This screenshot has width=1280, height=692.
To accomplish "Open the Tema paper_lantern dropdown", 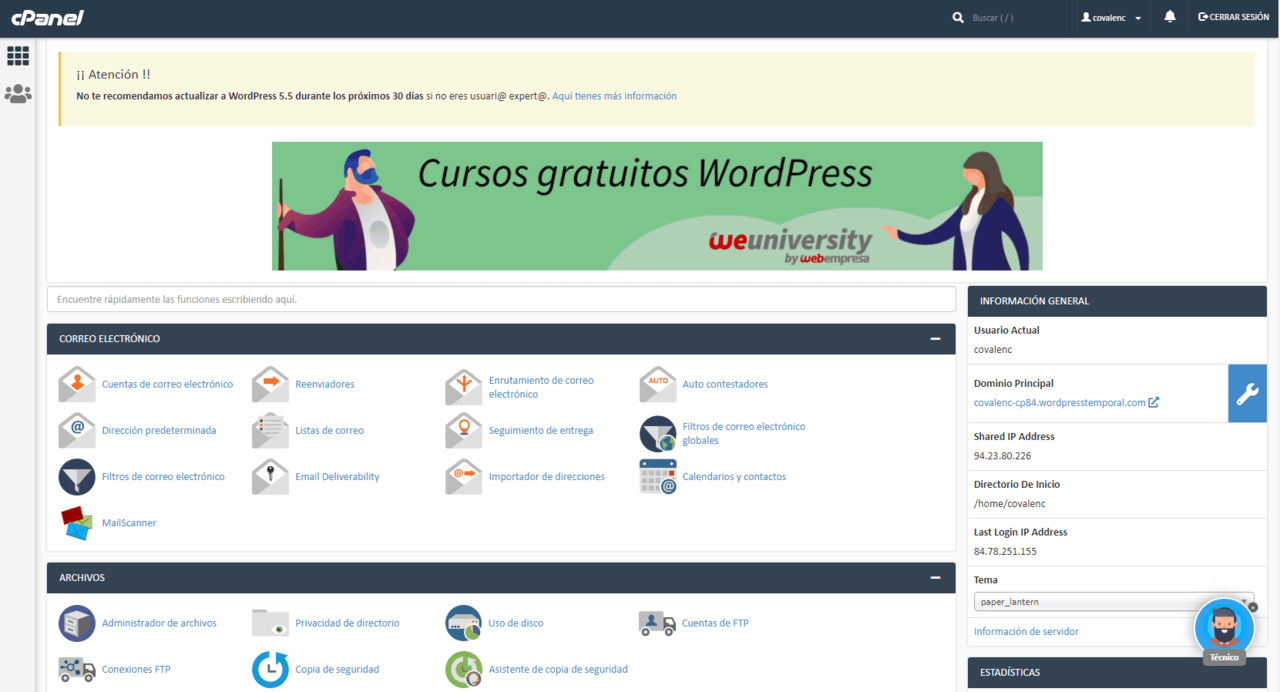I will [1114, 602].
